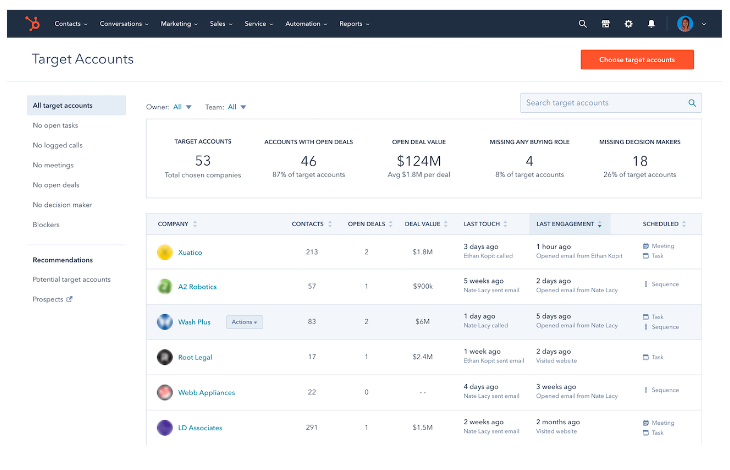Open the Xuatico company link
Image resolution: width=730 pixels, height=470 pixels.
[x=190, y=252]
